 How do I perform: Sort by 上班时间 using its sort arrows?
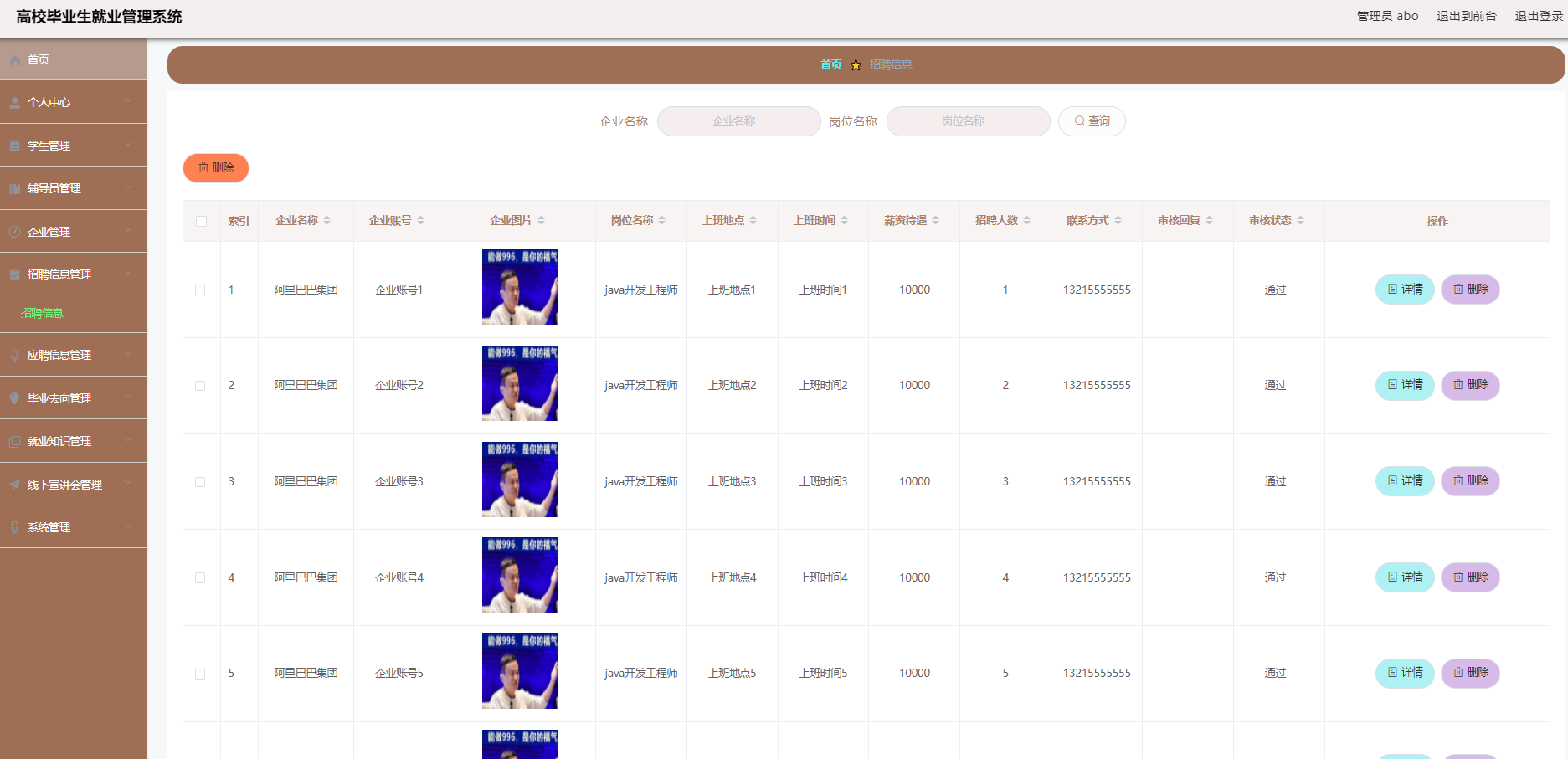pos(845,221)
